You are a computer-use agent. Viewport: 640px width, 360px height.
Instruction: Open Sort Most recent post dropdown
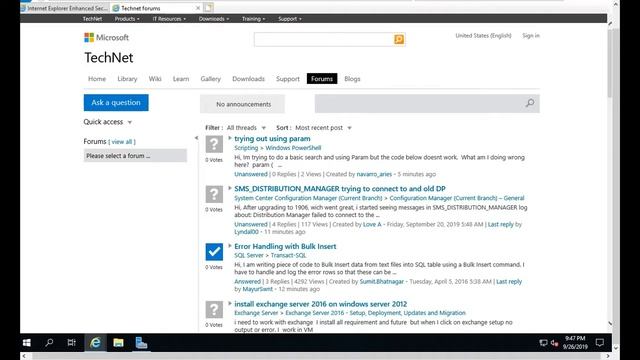(323, 128)
